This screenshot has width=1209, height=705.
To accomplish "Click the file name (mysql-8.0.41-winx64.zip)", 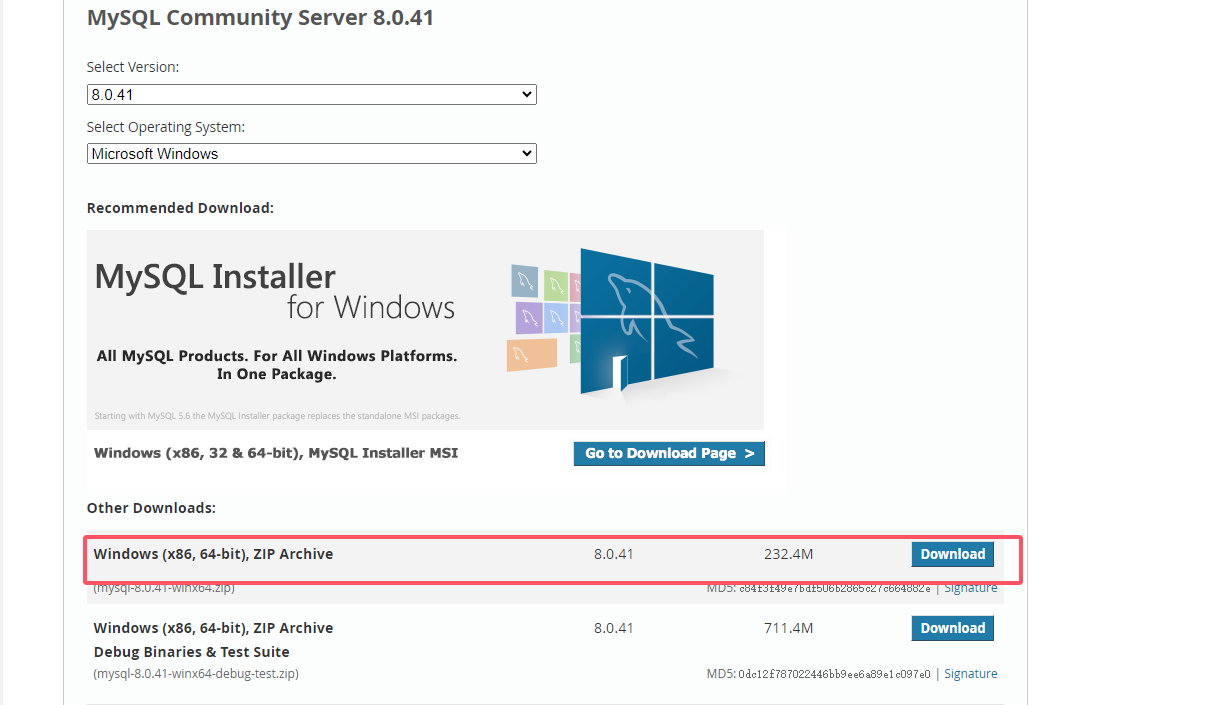I will [164, 588].
